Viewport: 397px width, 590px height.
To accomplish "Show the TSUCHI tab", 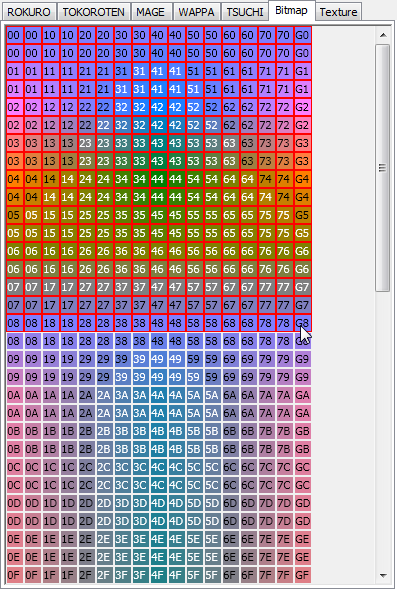I will (x=245, y=12).
